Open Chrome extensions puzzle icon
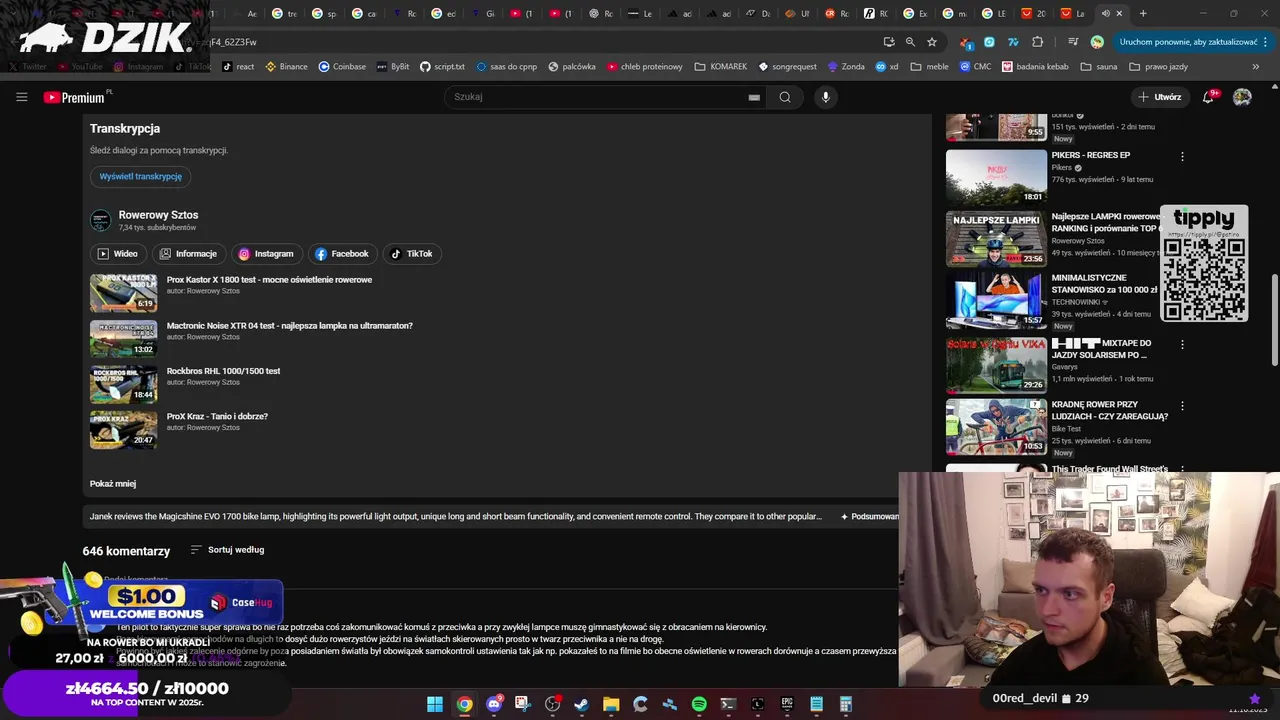This screenshot has width=1280, height=720. [x=1037, y=42]
